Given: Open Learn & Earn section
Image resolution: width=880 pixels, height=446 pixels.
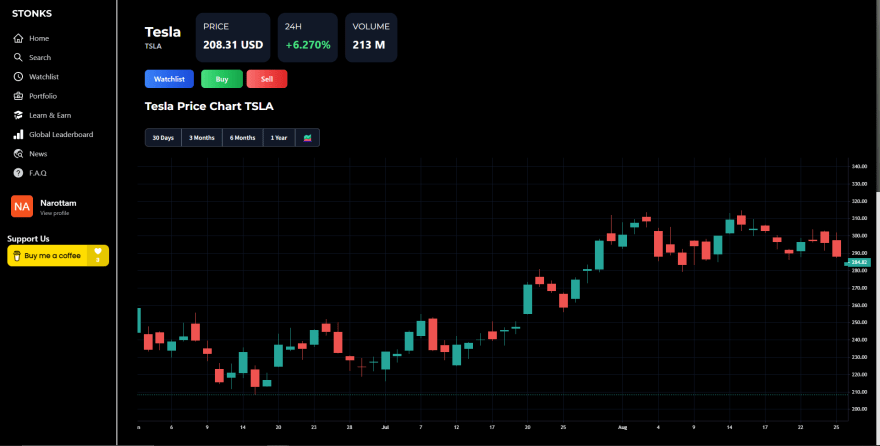Looking at the screenshot, I should (x=50, y=115).
